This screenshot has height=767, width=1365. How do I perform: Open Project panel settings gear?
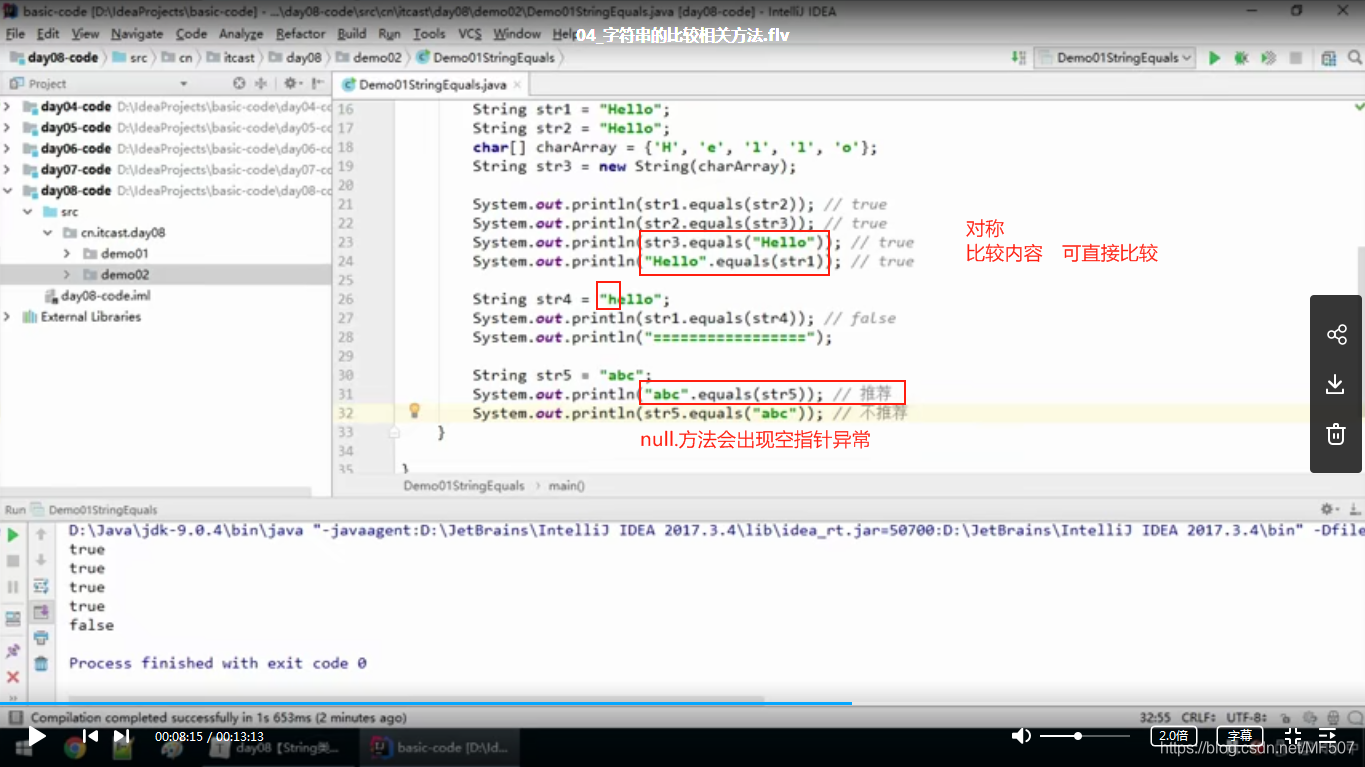point(291,84)
